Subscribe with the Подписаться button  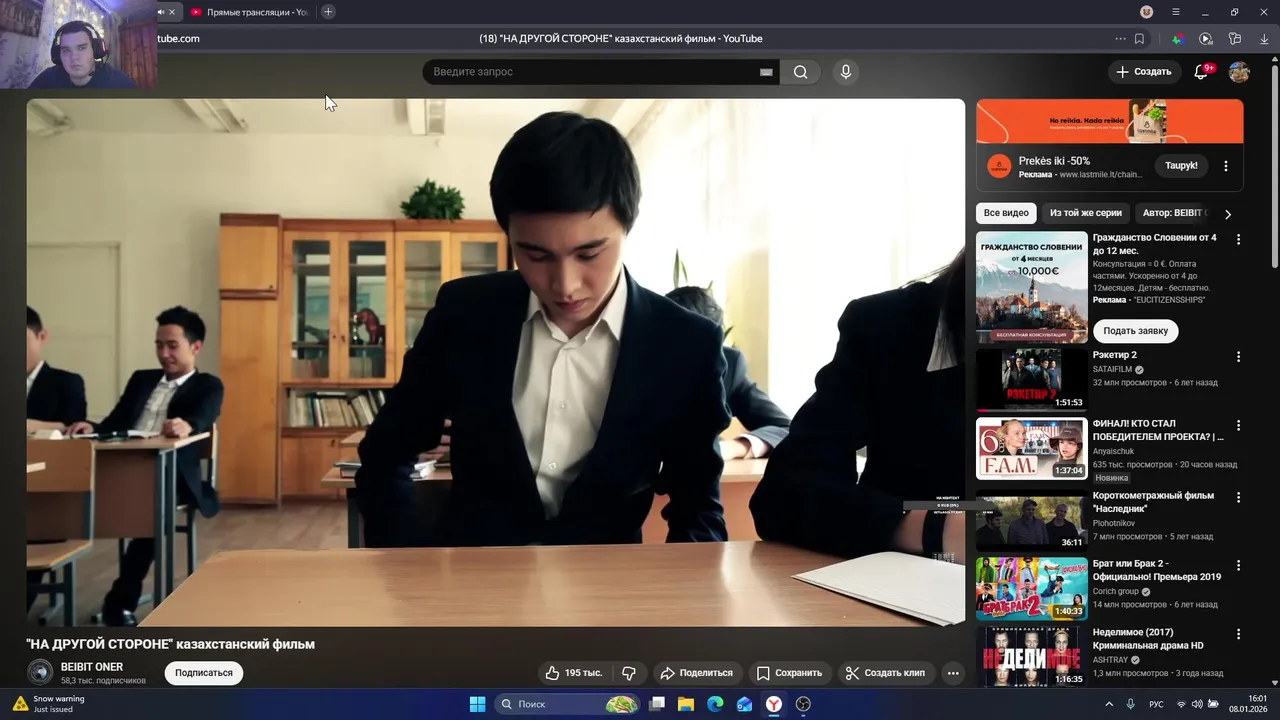pyautogui.click(x=204, y=673)
